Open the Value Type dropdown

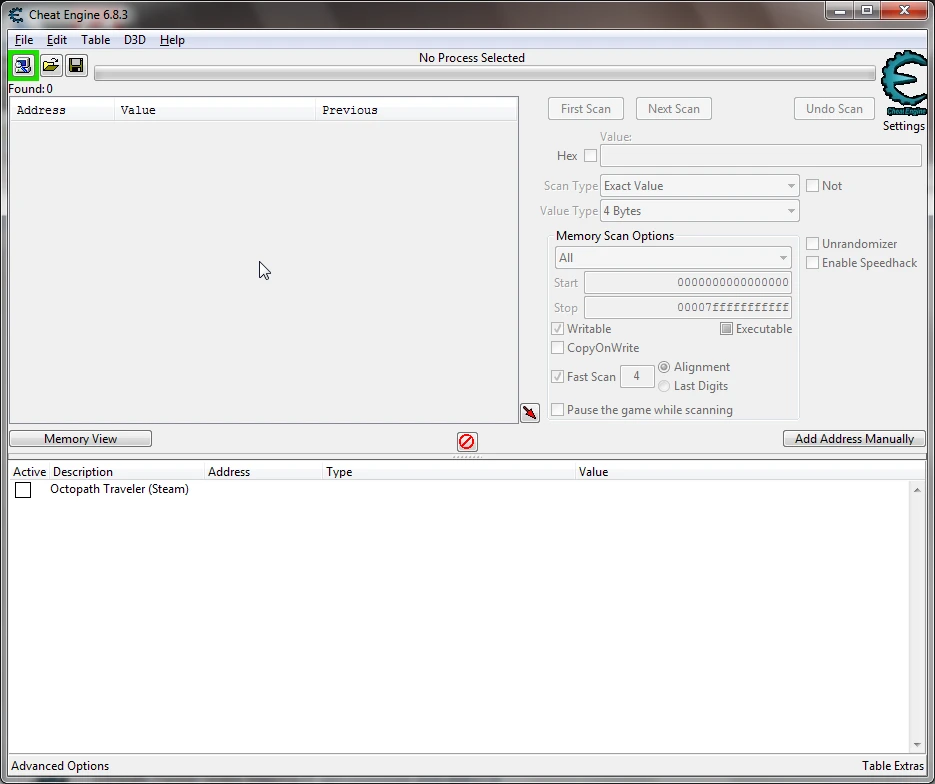point(699,211)
